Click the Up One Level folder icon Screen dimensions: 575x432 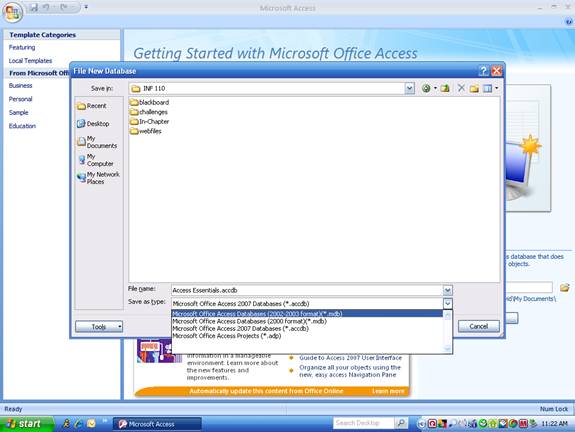445,88
